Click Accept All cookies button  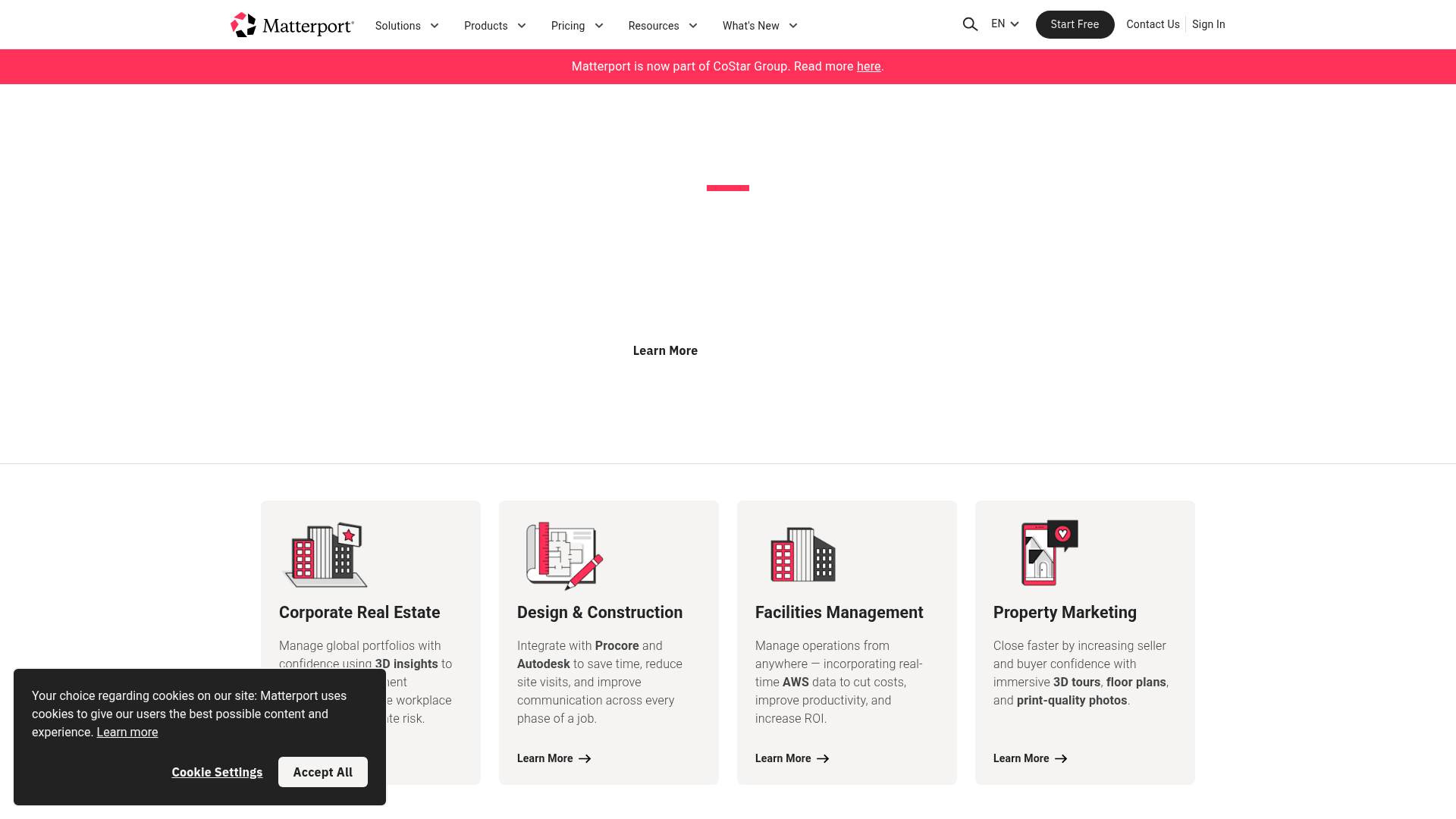pos(322,772)
